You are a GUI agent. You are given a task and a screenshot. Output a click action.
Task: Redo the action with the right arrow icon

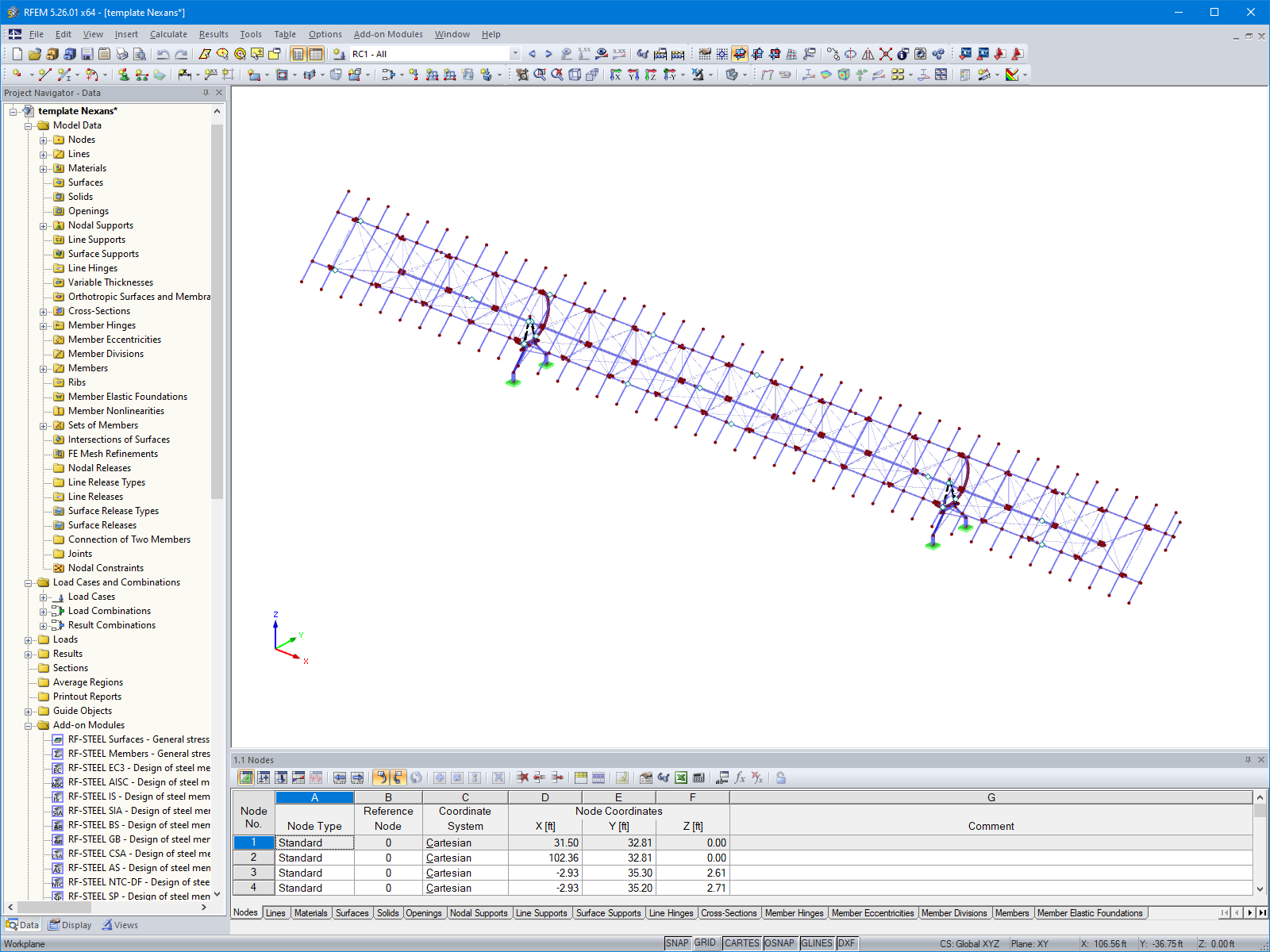pos(181,54)
